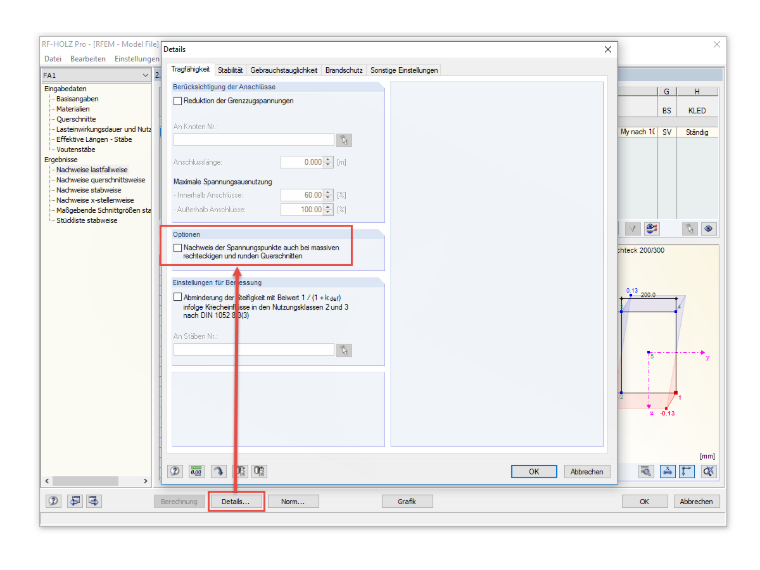Click the colored result diagram icon

point(652,229)
